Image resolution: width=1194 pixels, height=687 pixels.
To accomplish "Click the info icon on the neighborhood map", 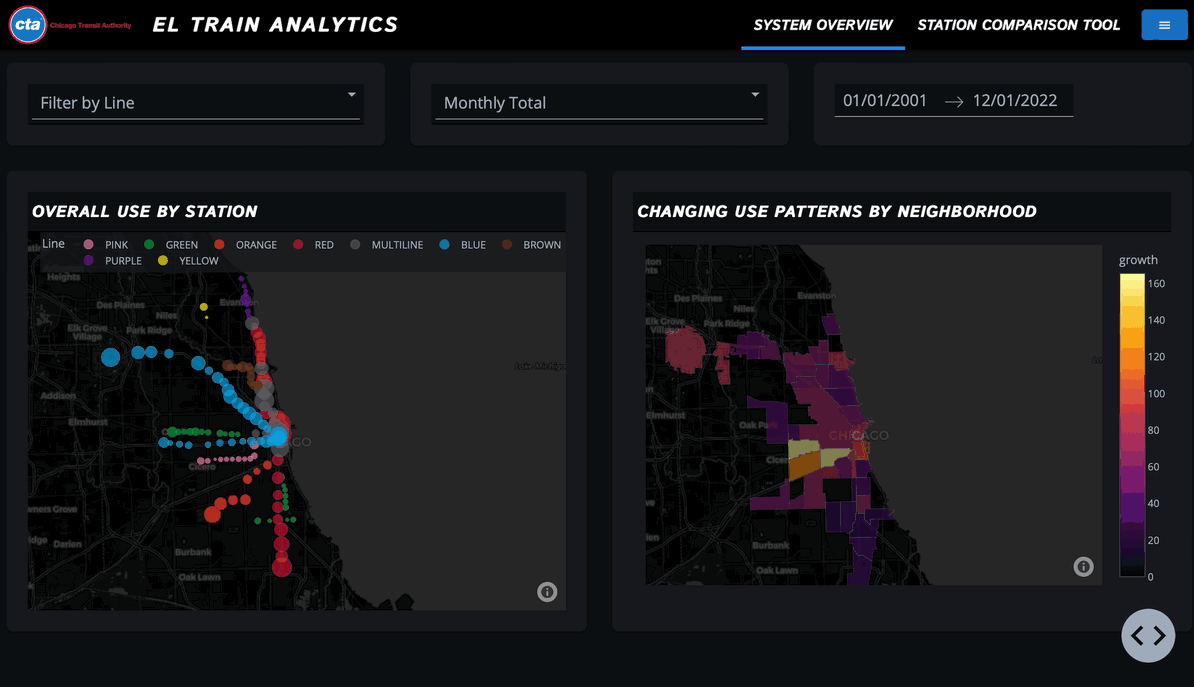I will click(x=1083, y=566).
